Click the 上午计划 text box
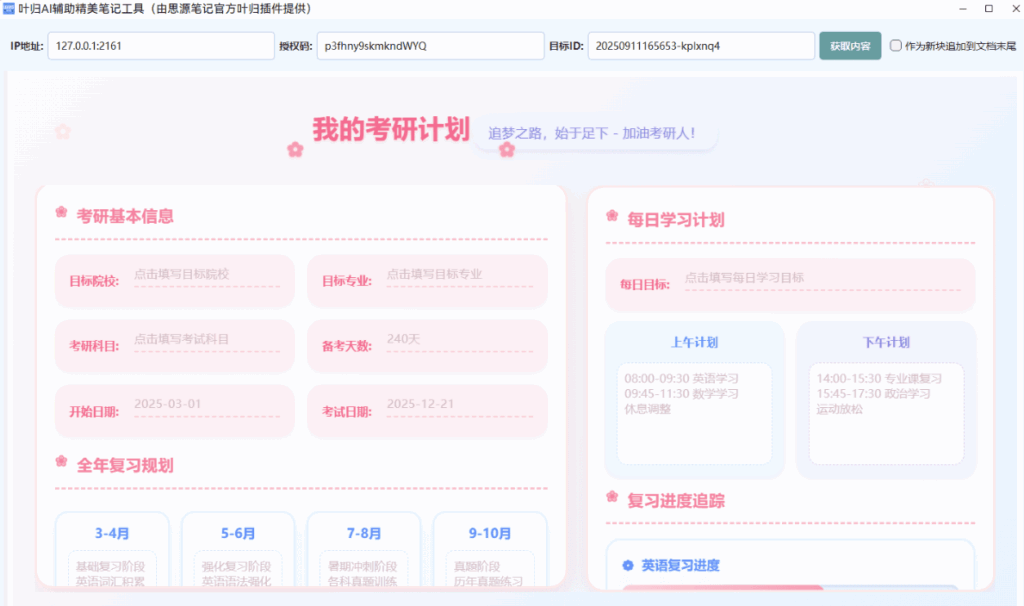Image resolution: width=1024 pixels, height=606 pixels. coord(694,413)
